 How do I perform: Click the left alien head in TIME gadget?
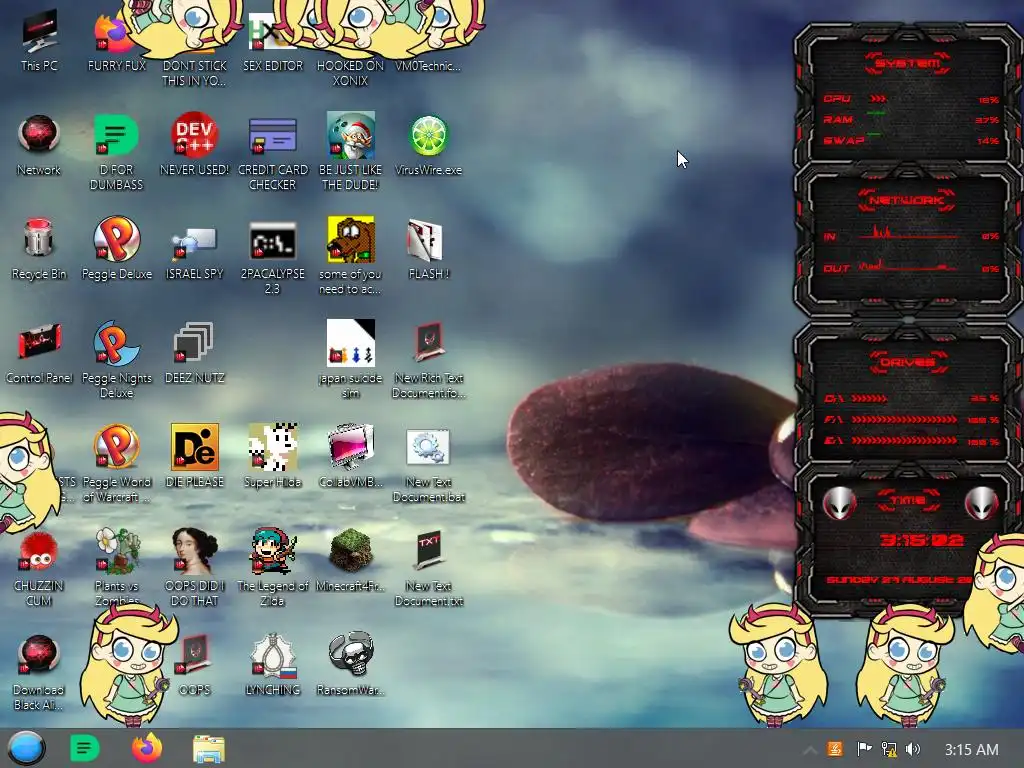pyautogui.click(x=839, y=503)
